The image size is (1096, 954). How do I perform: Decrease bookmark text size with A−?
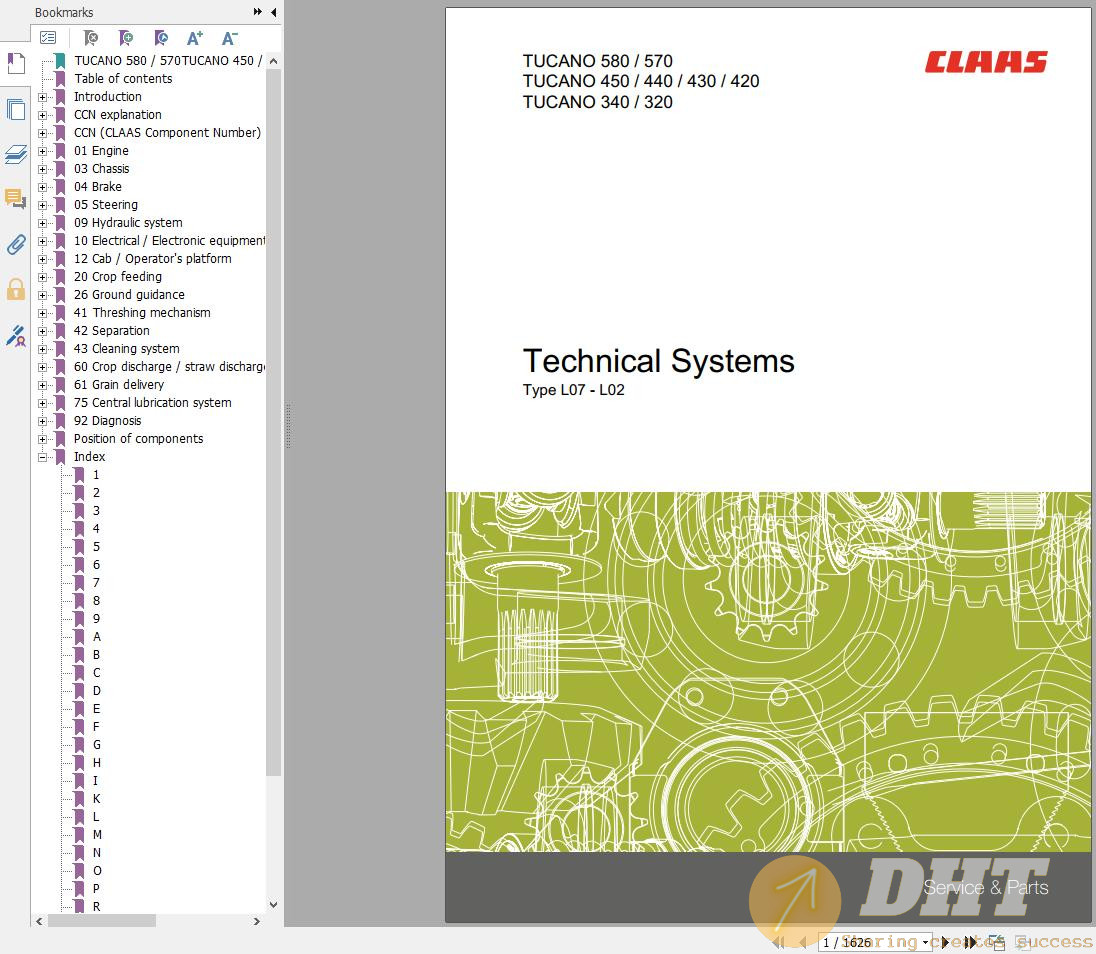click(x=230, y=38)
